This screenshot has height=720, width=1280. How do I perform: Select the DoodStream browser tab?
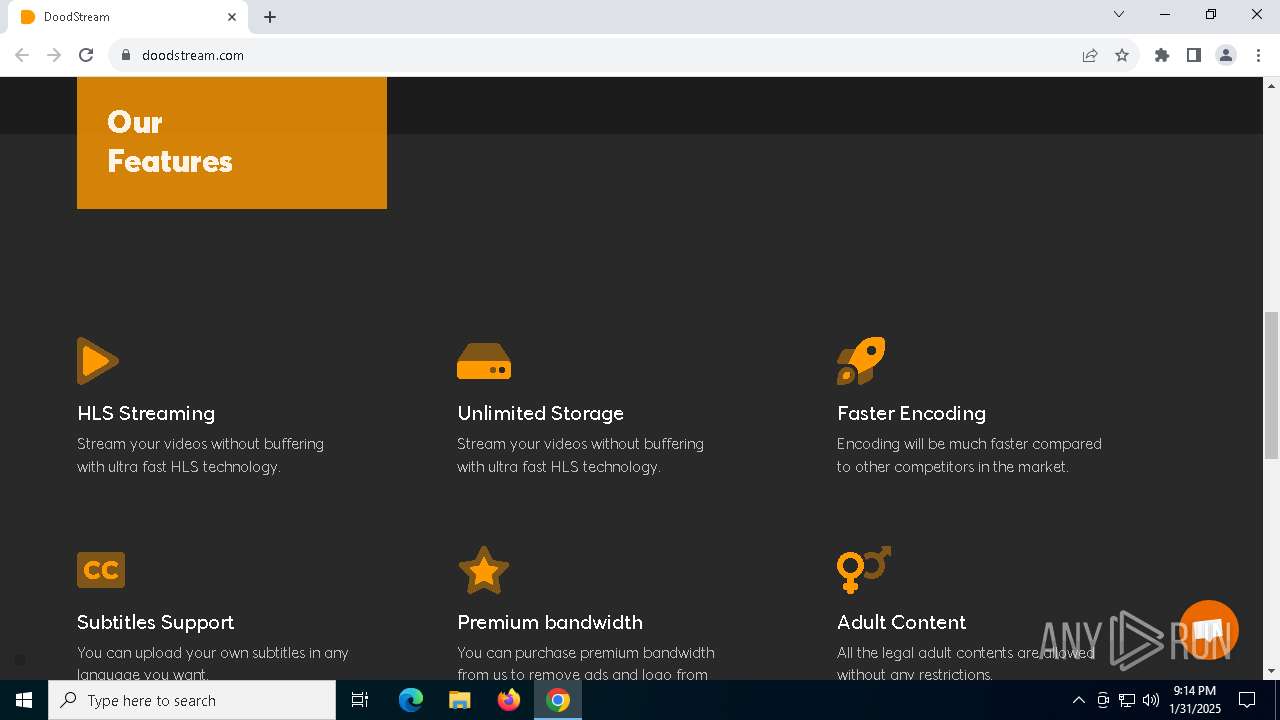pyautogui.click(x=128, y=17)
